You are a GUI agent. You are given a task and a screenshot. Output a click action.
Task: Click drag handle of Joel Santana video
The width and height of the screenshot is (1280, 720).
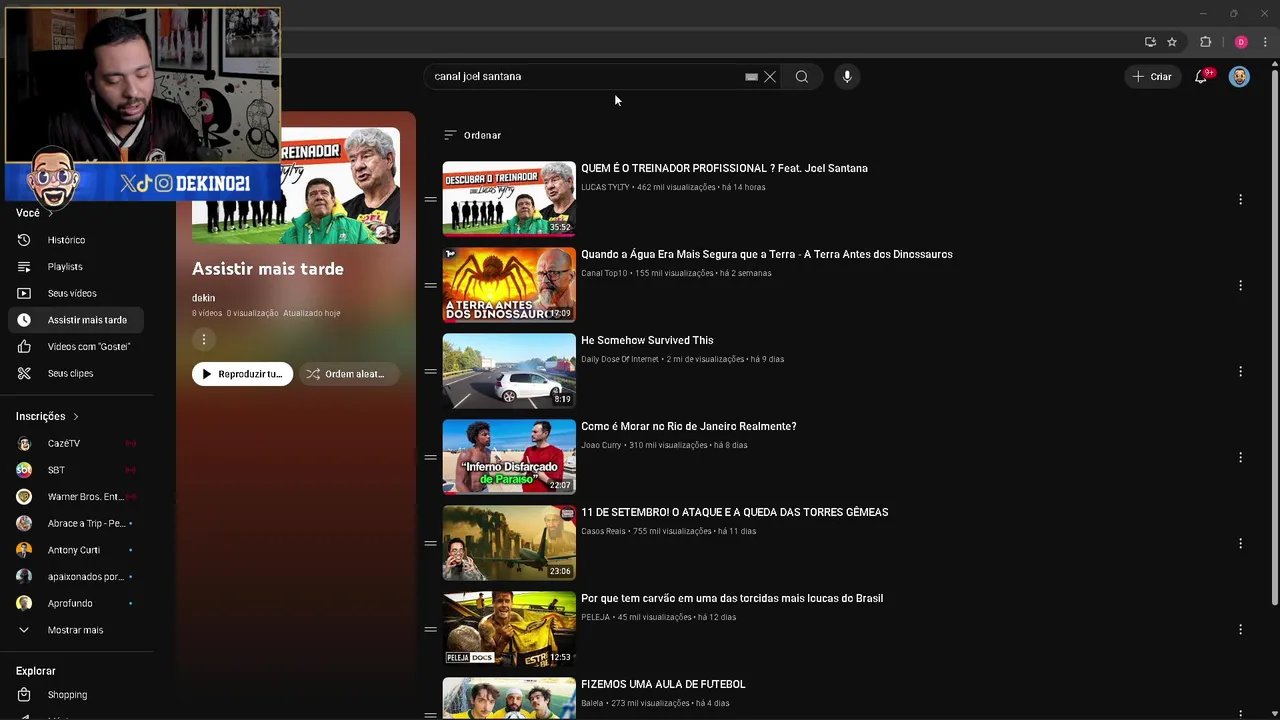pyautogui.click(x=430, y=200)
